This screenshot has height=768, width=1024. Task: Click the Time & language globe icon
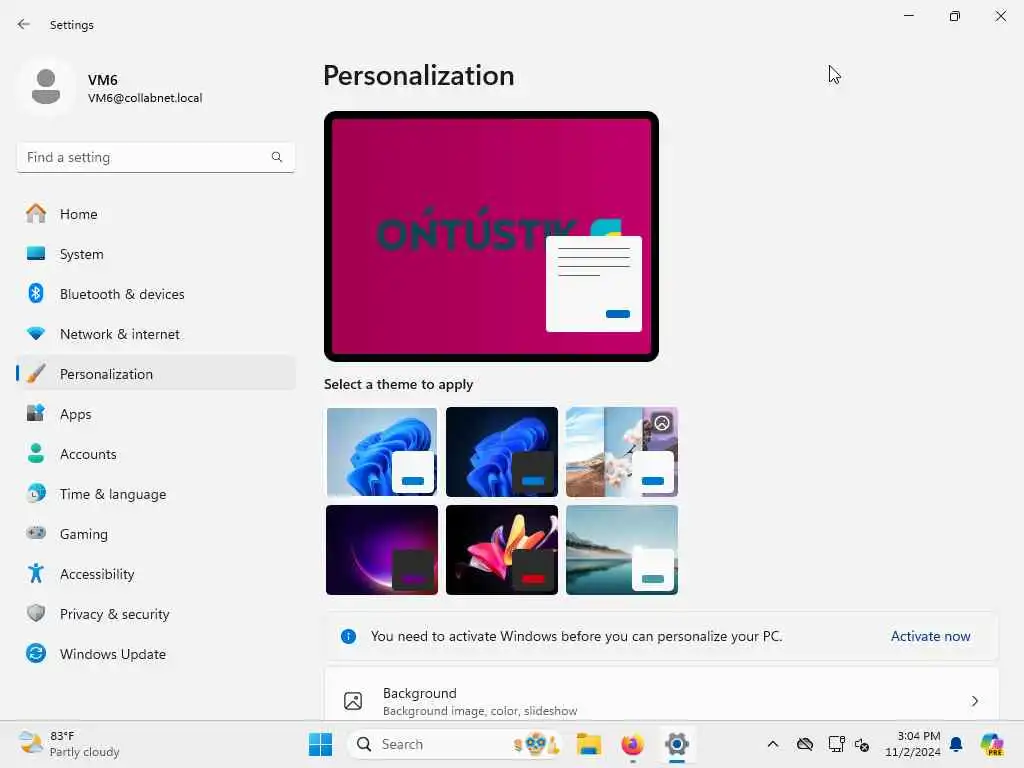pyautogui.click(x=36, y=493)
